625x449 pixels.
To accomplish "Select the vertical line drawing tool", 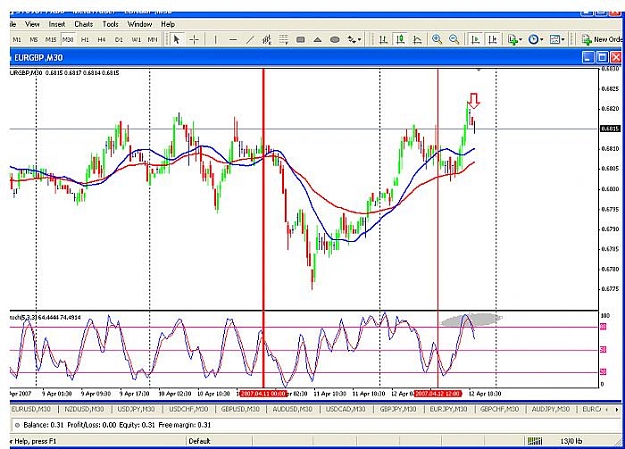I will click(x=215, y=39).
